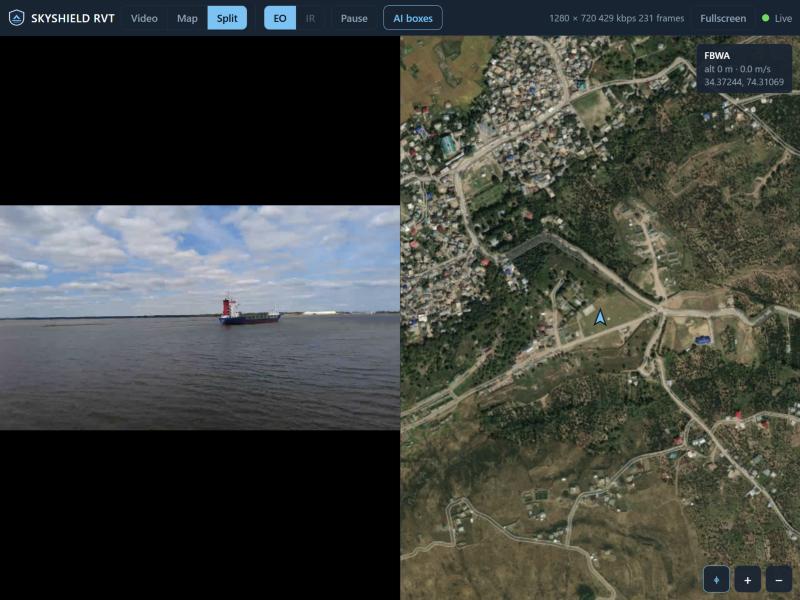Switch to the Map view tab

187,18
